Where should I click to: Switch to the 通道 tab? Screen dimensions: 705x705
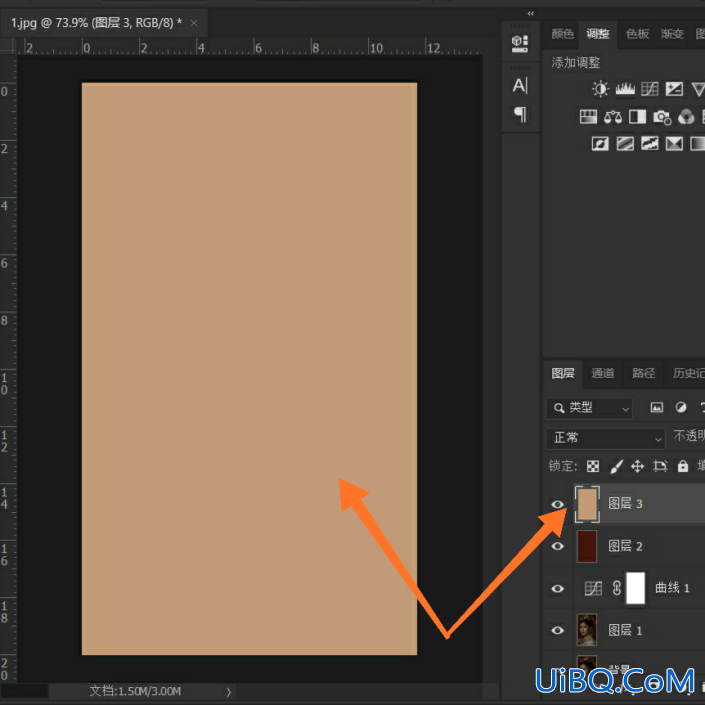tap(602, 373)
